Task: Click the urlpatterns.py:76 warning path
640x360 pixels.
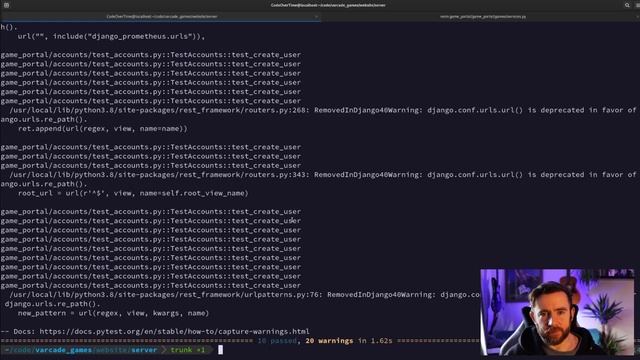Action: coord(166,294)
